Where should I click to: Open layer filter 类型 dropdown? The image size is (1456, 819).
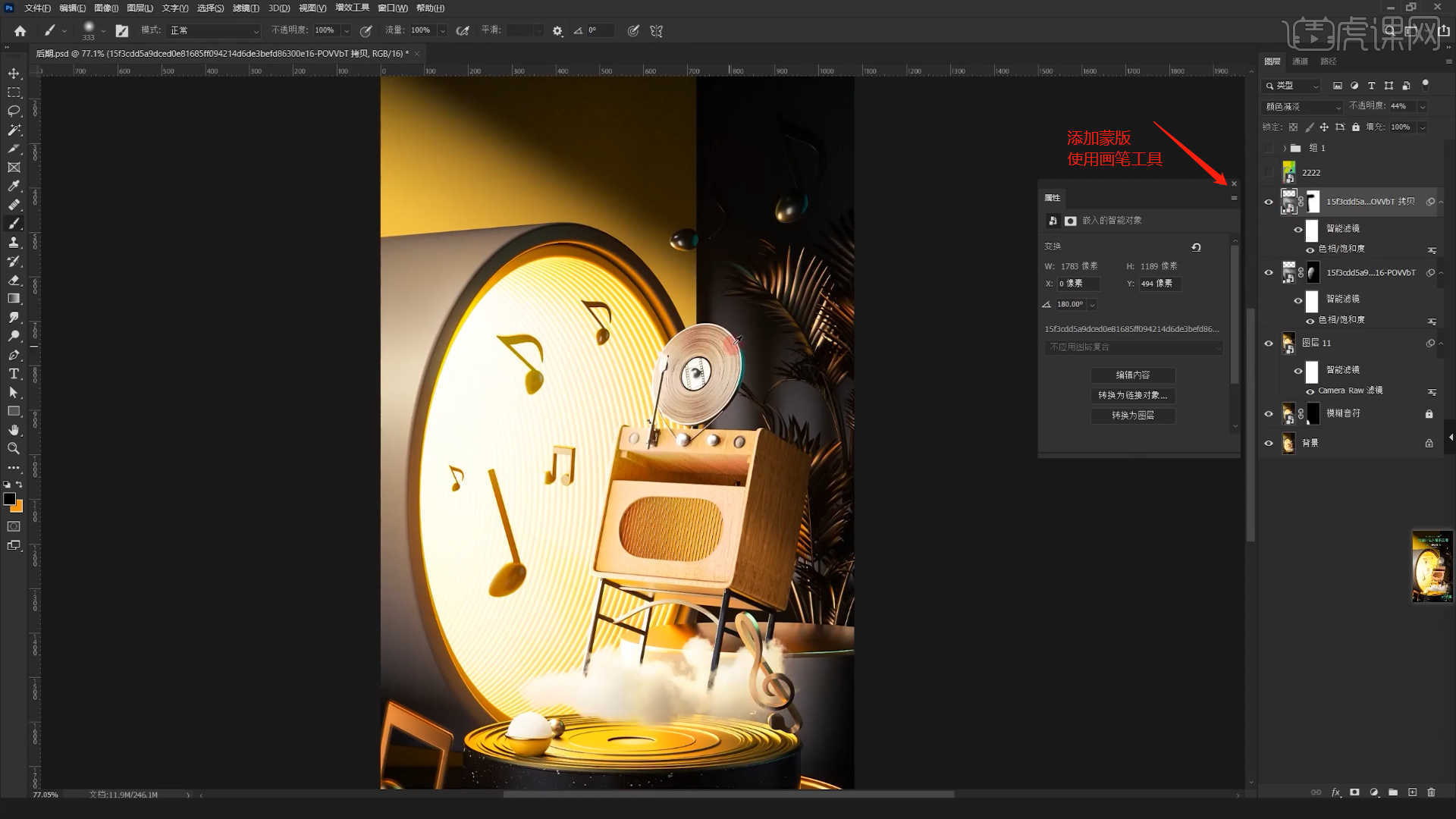point(1292,86)
